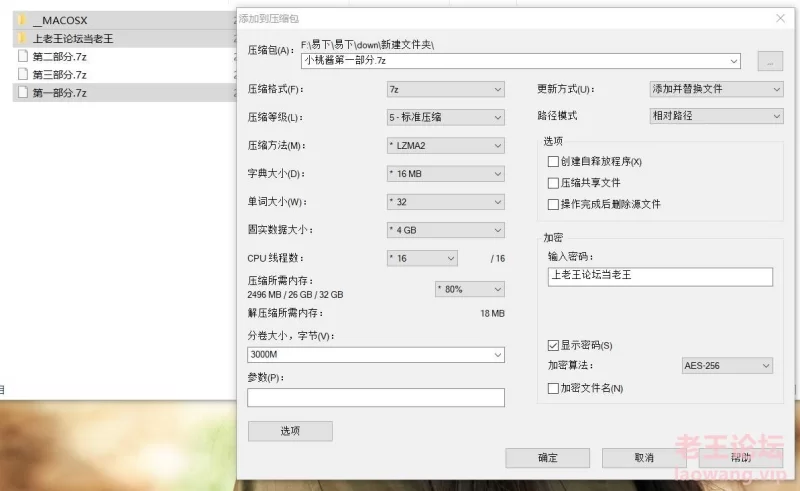Click the browse "..." button
The width and height of the screenshot is (800, 491).
coord(770,61)
